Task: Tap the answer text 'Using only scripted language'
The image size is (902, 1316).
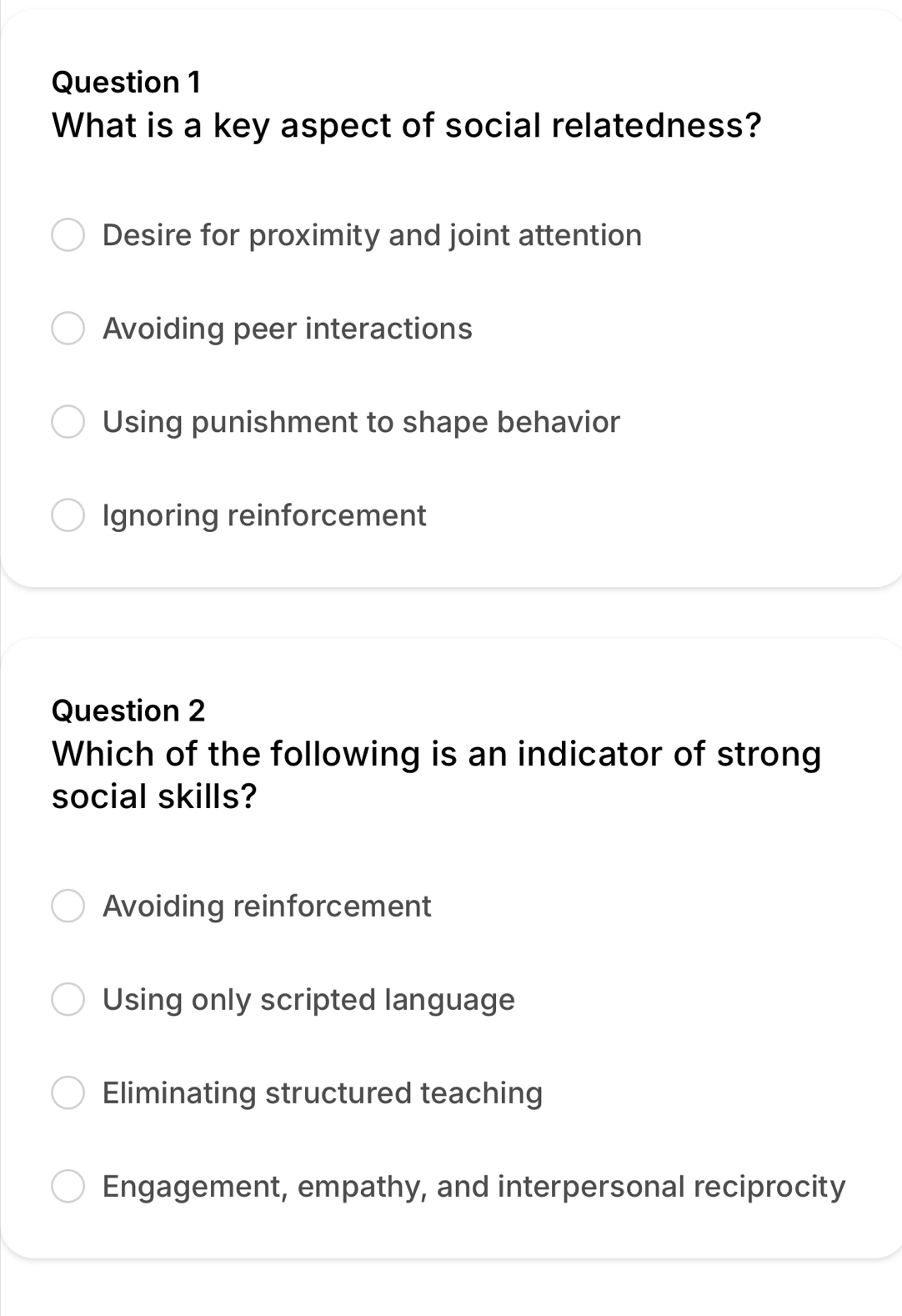Action: tap(308, 999)
